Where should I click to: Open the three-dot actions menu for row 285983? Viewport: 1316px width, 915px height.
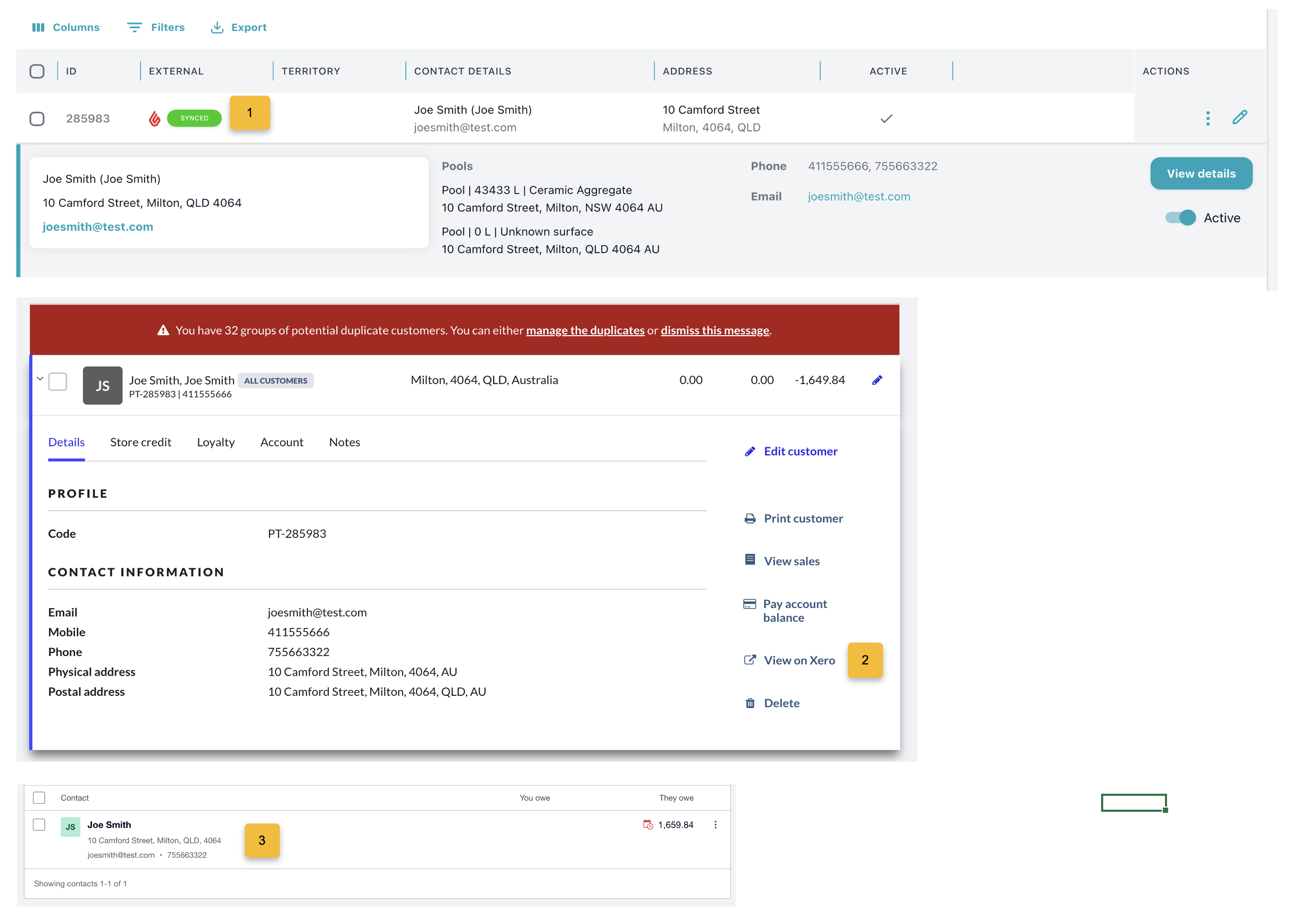[1207, 119]
